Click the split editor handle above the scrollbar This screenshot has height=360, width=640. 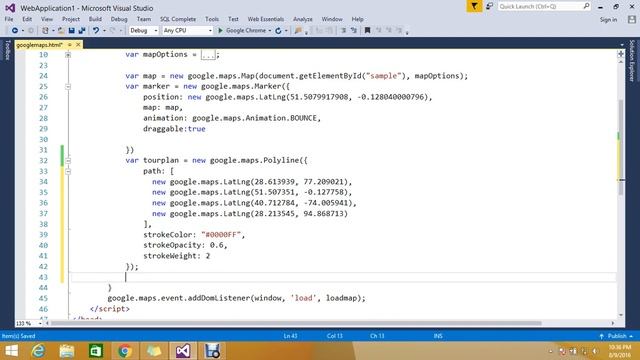pyautogui.click(x=621, y=54)
